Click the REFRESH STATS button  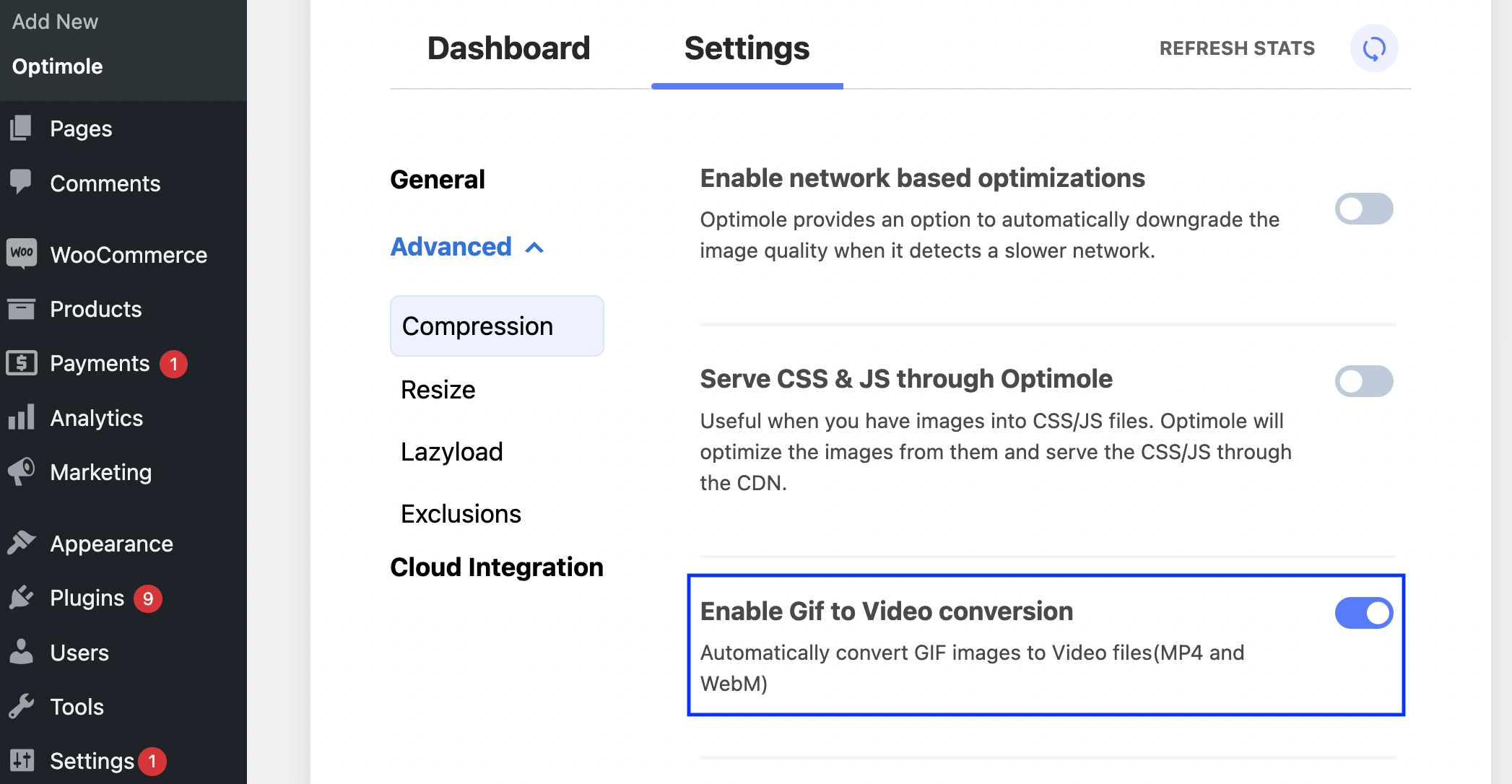tap(1236, 48)
